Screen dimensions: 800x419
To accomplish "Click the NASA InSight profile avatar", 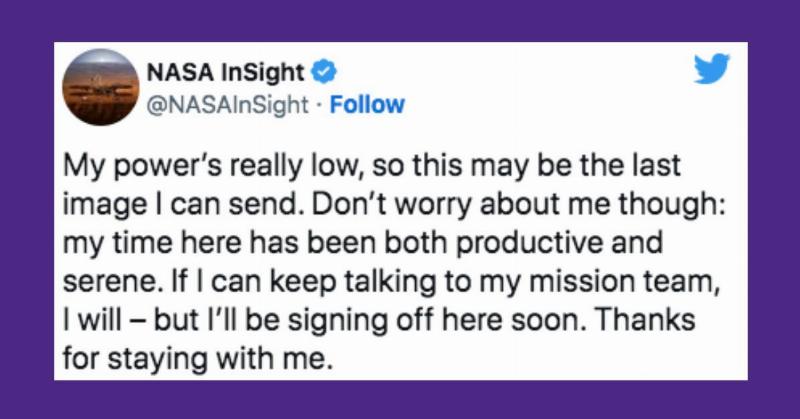I will coord(100,88).
